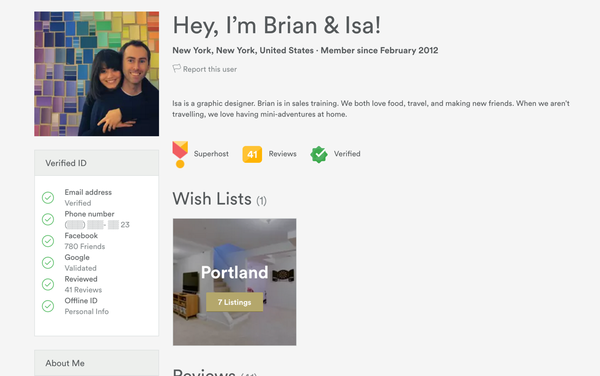
Task: Click the check icon next to Phone number
Action: tap(48, 219)
